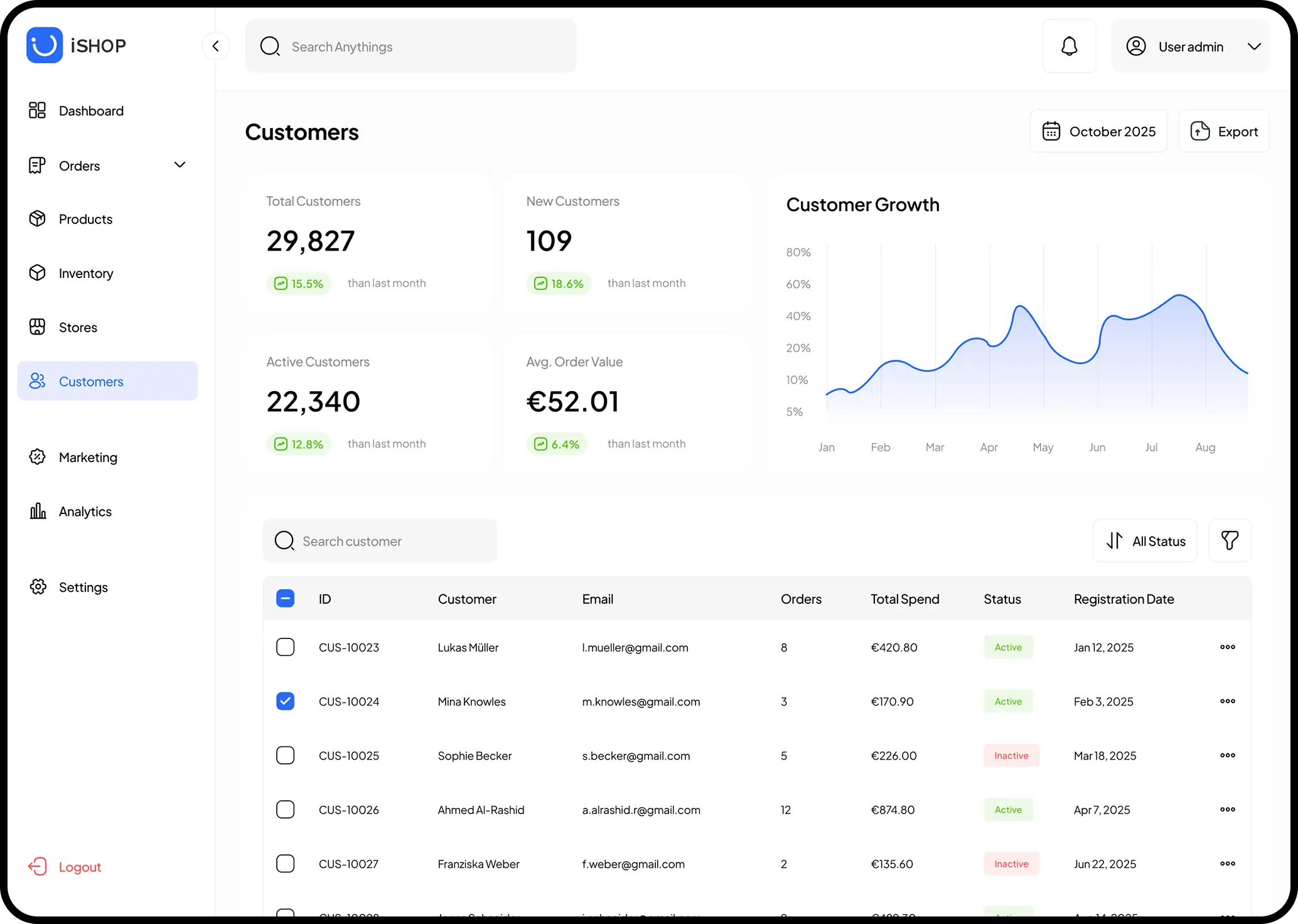The height and width of the screenshot is (924, 1298).
Task: Toggle the select-all checkbox in the table header
Action: pos(285,599)
